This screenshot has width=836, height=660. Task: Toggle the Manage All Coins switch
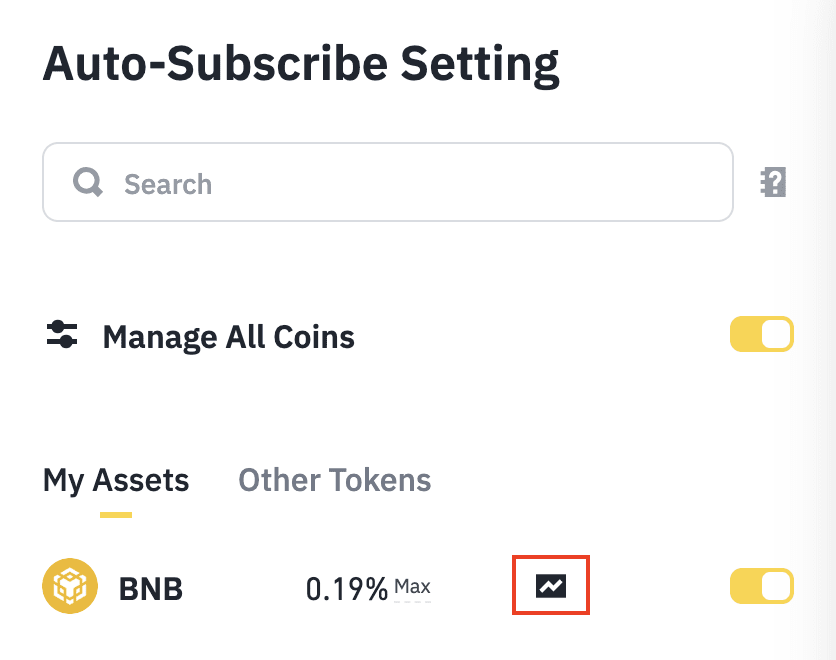click(761, 335)
